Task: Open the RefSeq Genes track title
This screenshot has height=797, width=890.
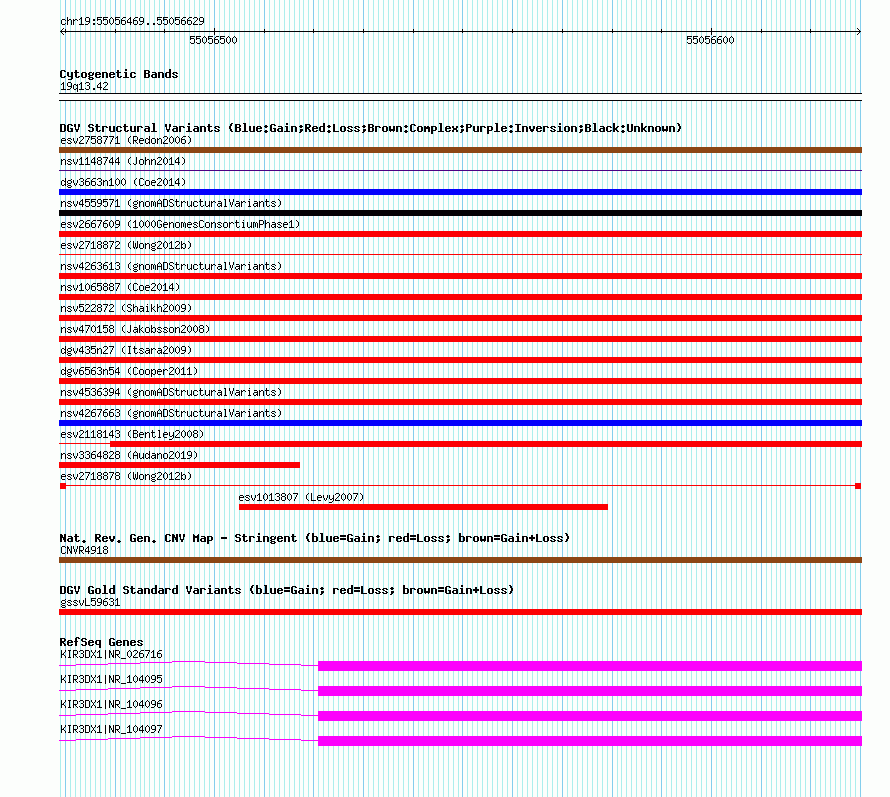Action: point(101,642)
